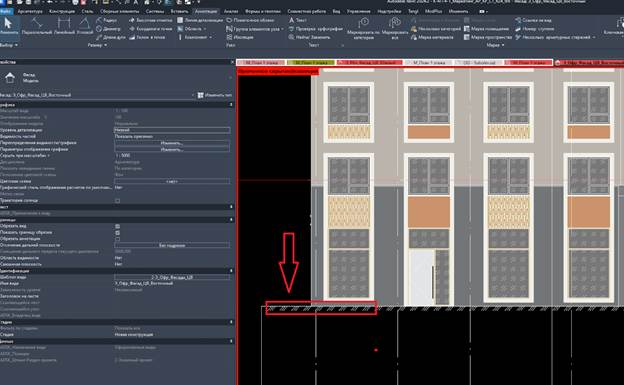Viewport: 624px width, 385px height.
Task: Use Tag All (Маркировать все)
Action: click(x=394, y=28)
